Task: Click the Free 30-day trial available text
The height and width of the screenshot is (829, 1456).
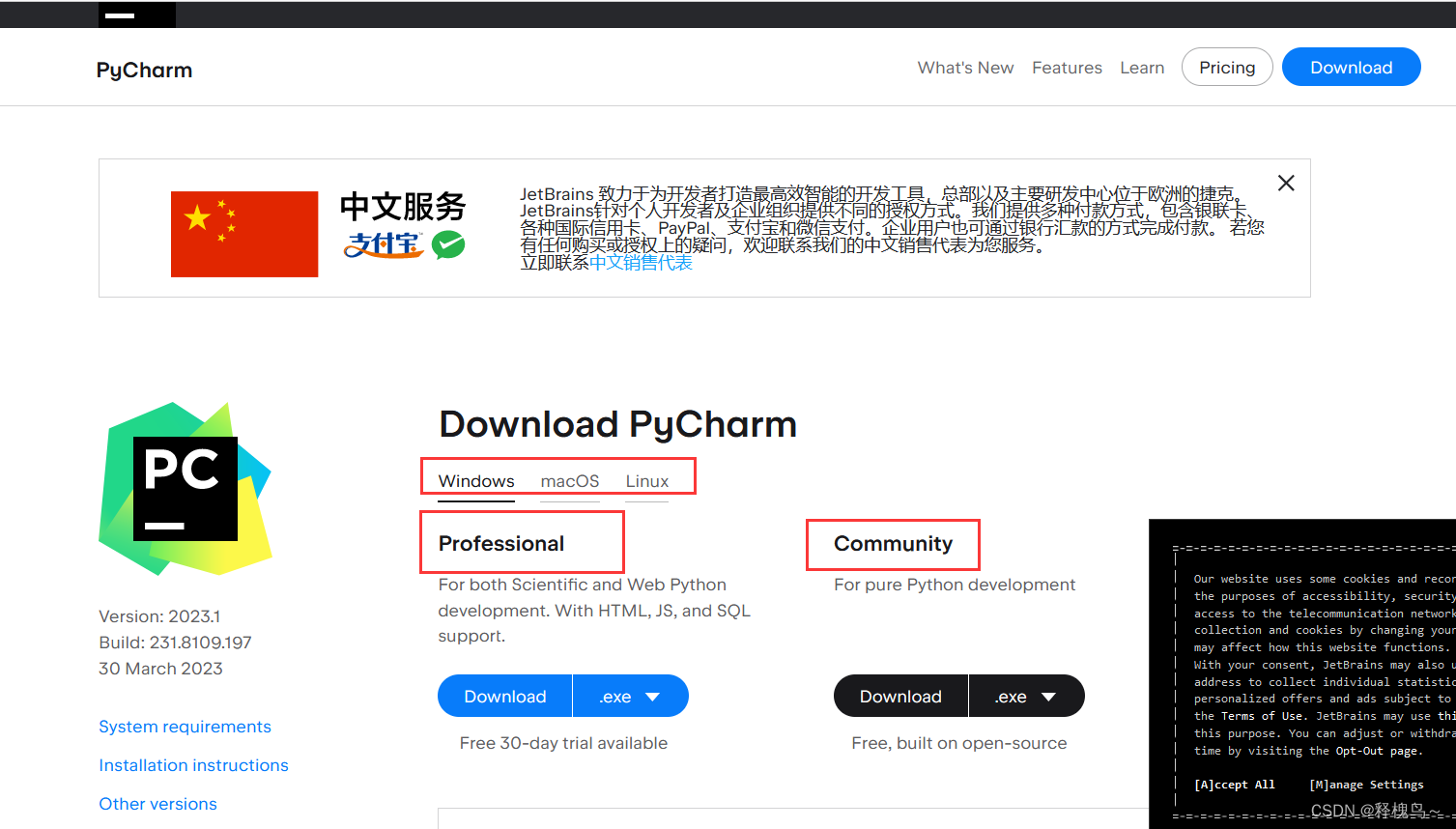Action: click(x=563, y=743)
